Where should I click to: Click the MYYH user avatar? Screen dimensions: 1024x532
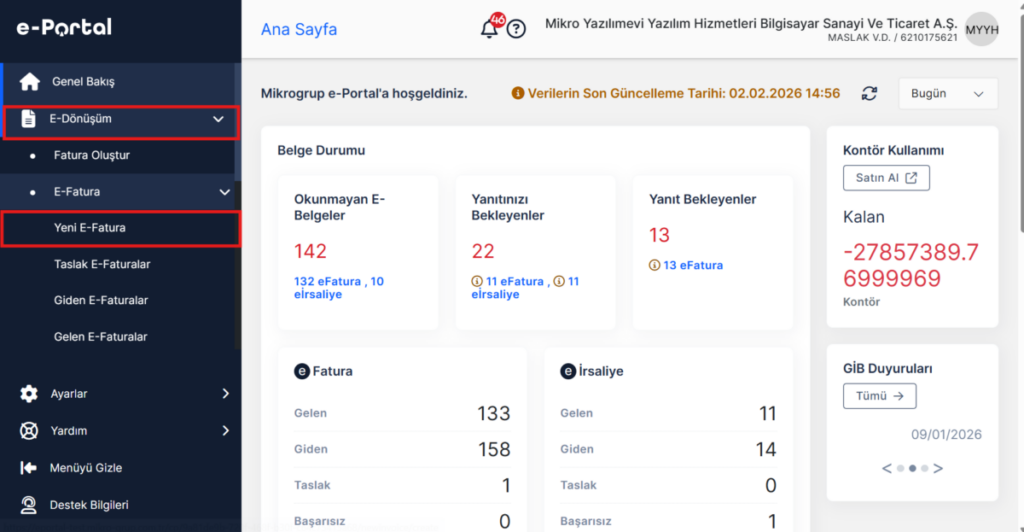(982, 29)
